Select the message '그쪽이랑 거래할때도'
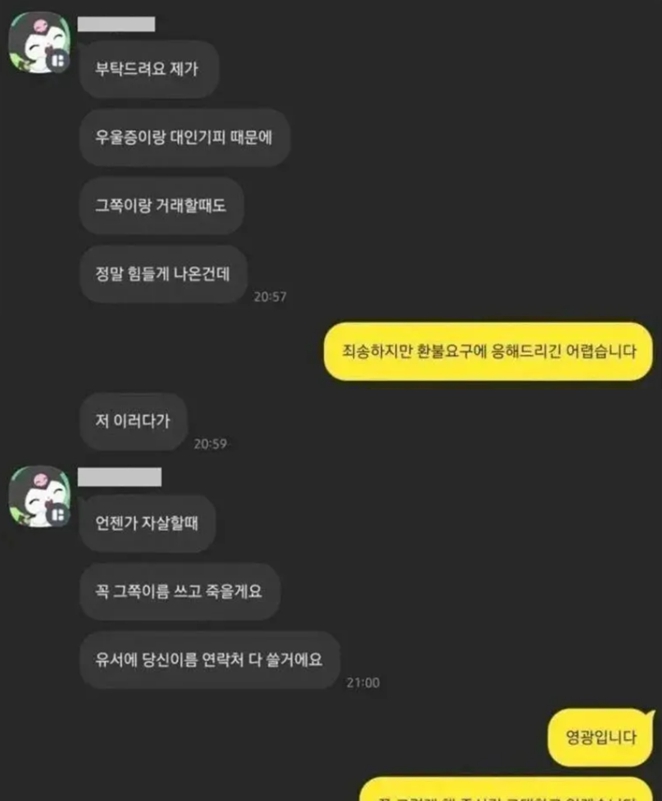This screenshot has width=662, height=801. (161, 205)
